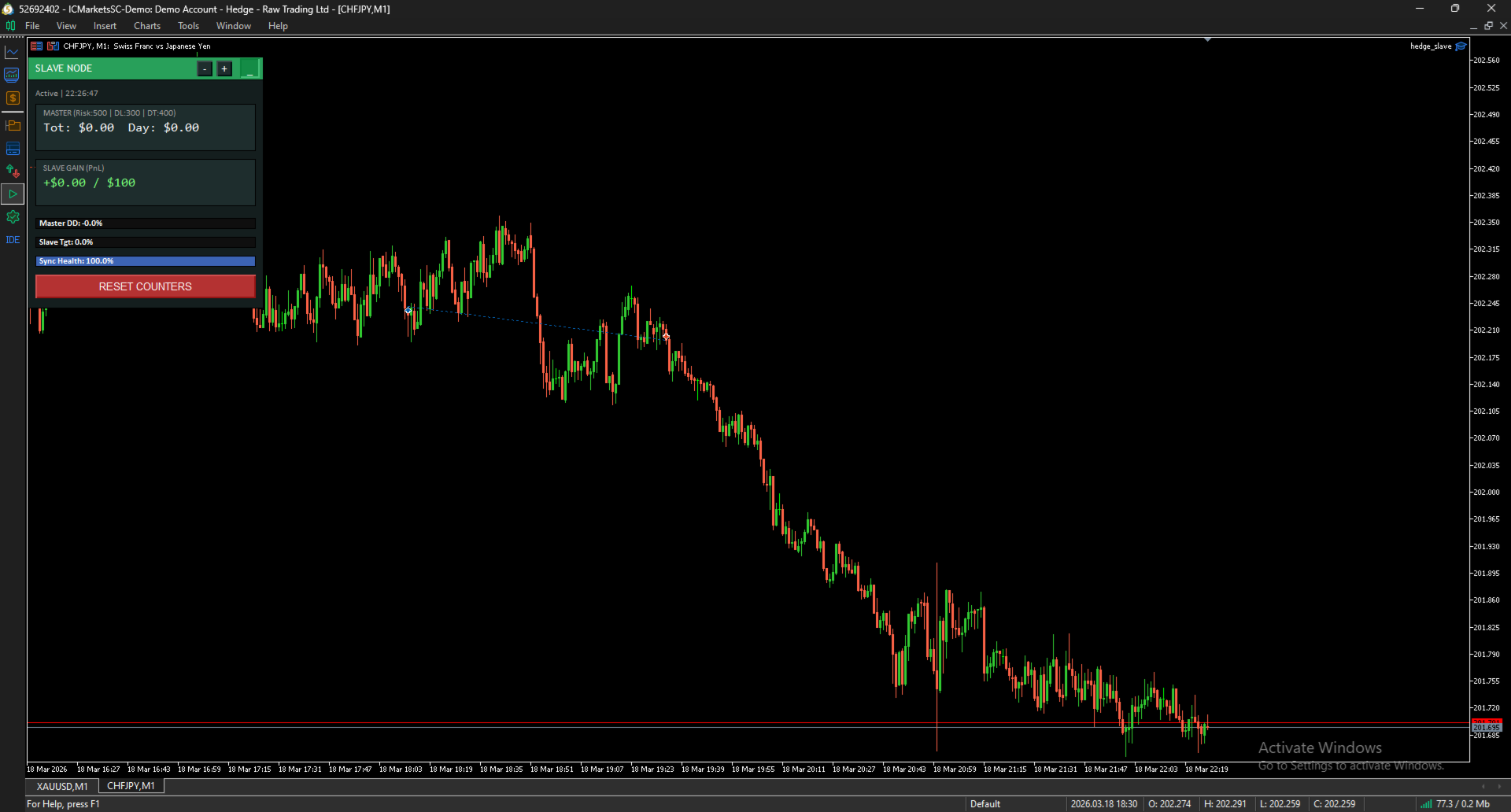Click the orange dollar sidebar icon

13,98
